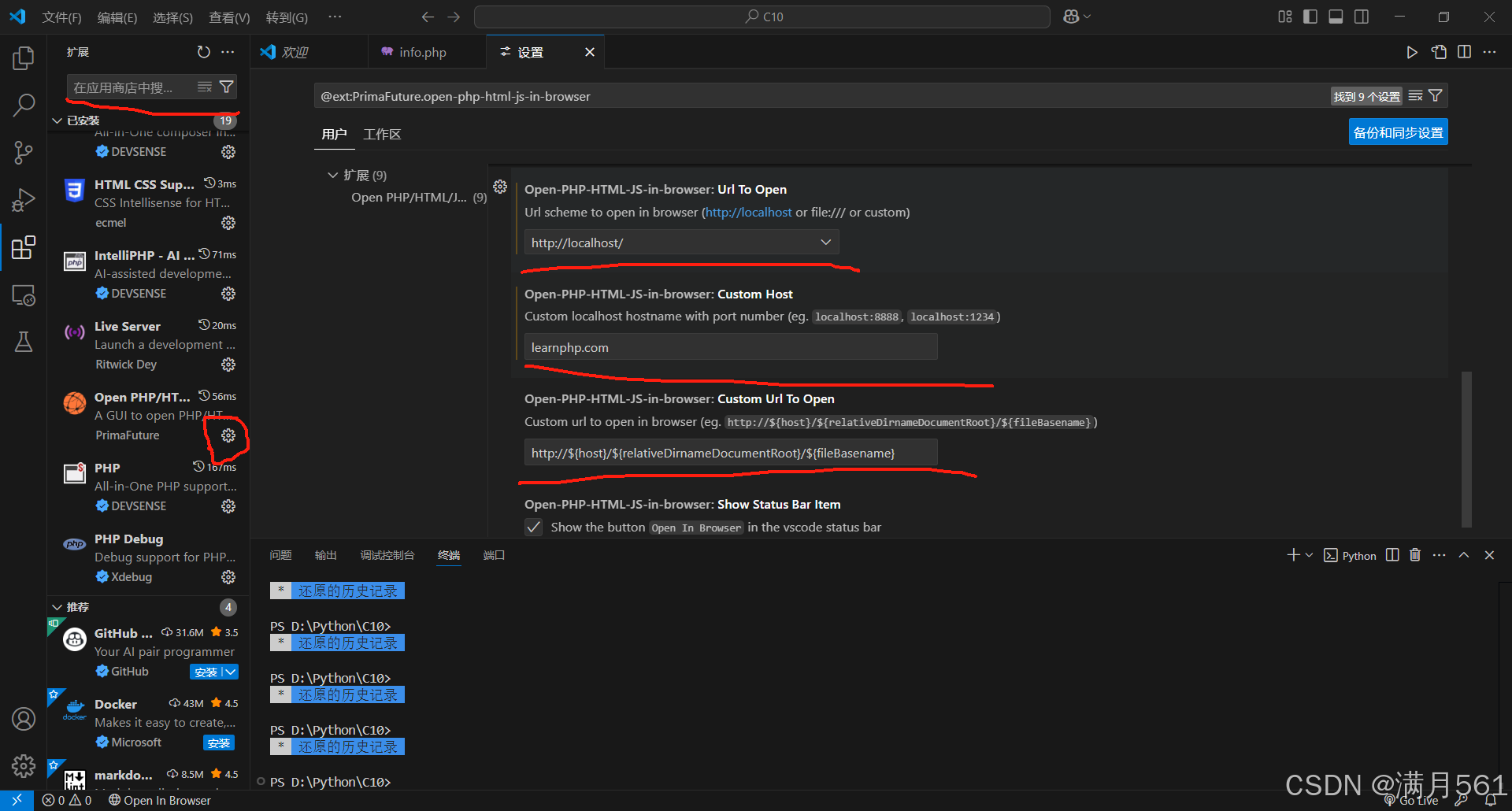The height and width of the screenshot is (811, 1512).
Task: Toggle secondary side bar layout icon
Action: tap(1362, 17)
